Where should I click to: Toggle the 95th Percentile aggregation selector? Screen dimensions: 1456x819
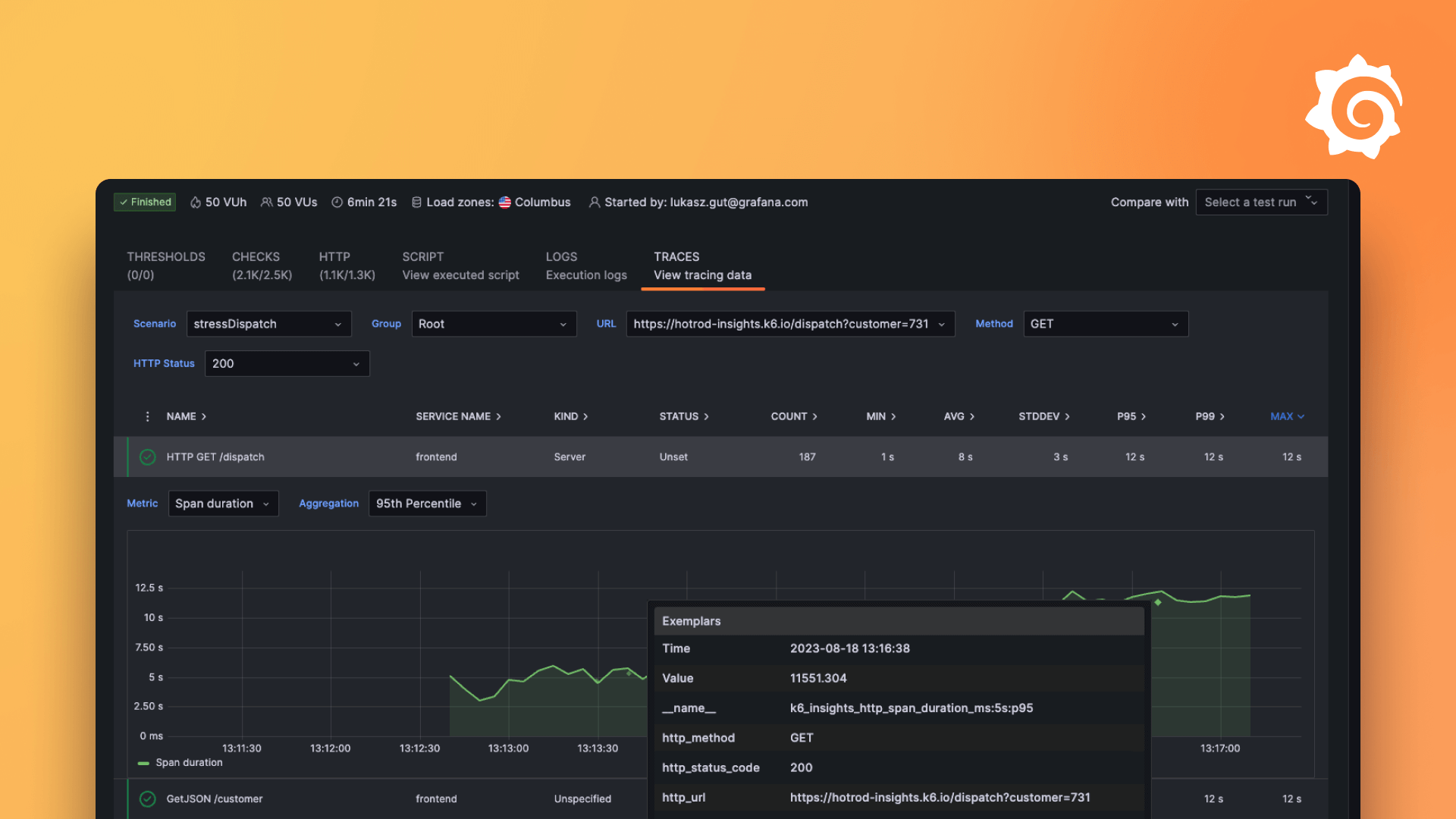click(x=424, y=503)
